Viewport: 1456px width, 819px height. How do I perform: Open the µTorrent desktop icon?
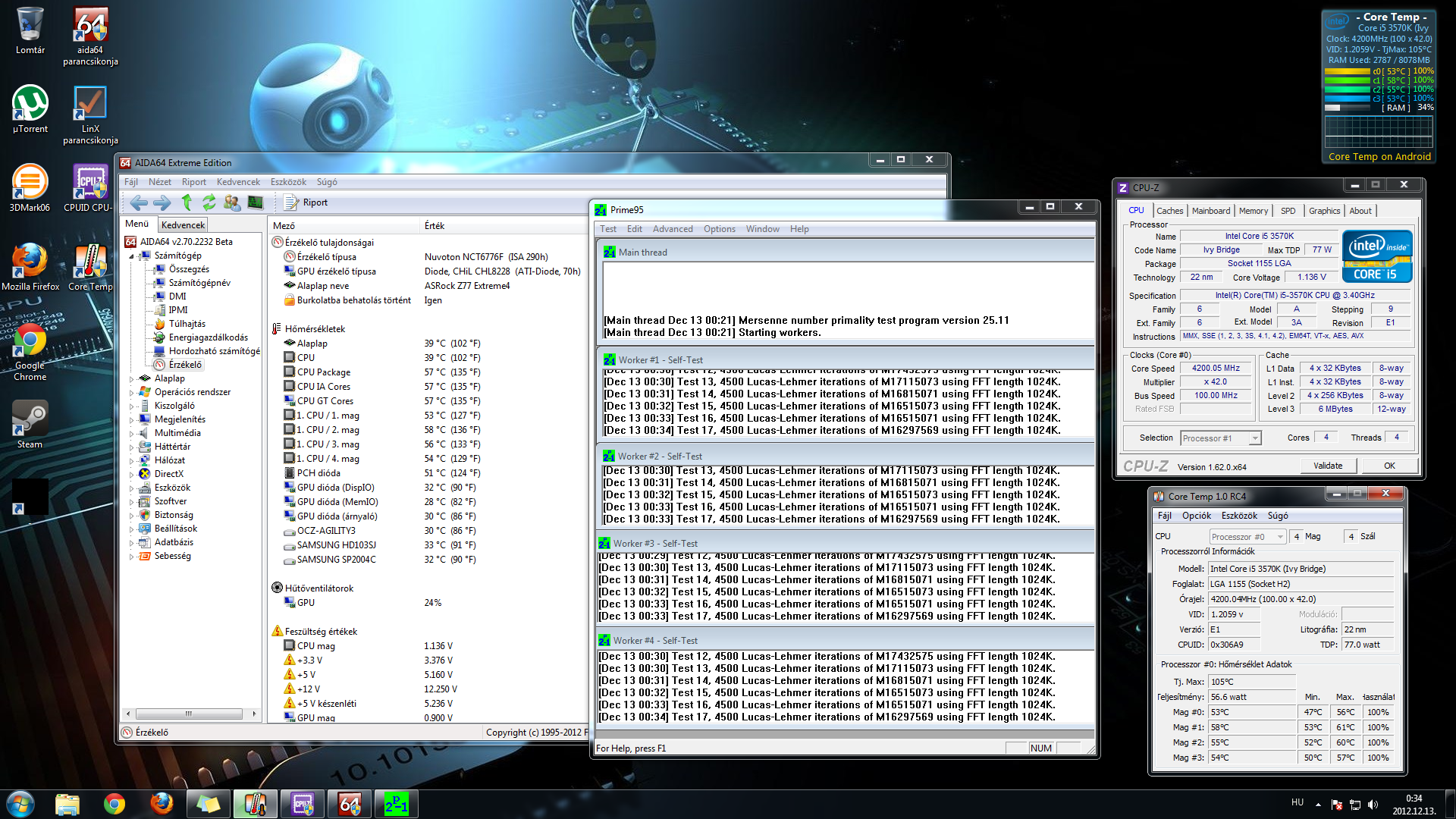pyautogui.click(x=30, y=110)
